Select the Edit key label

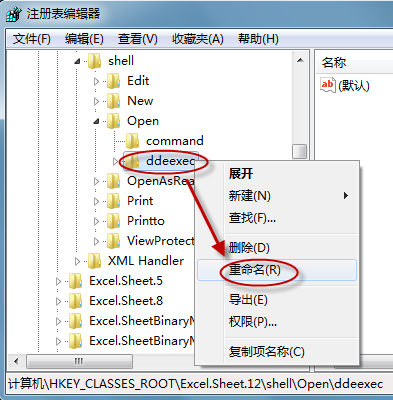[138, 81]
